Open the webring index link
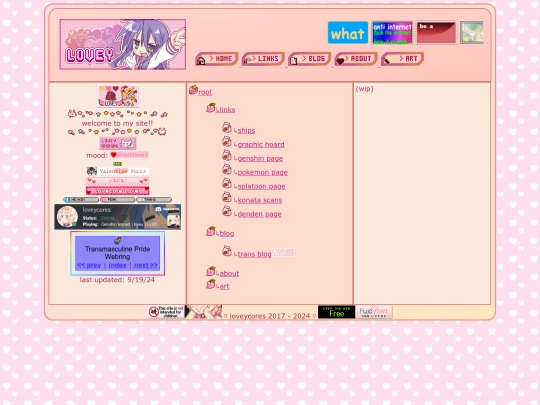The image size is (540, 405). pyautogui.click(x=117, y=265)
